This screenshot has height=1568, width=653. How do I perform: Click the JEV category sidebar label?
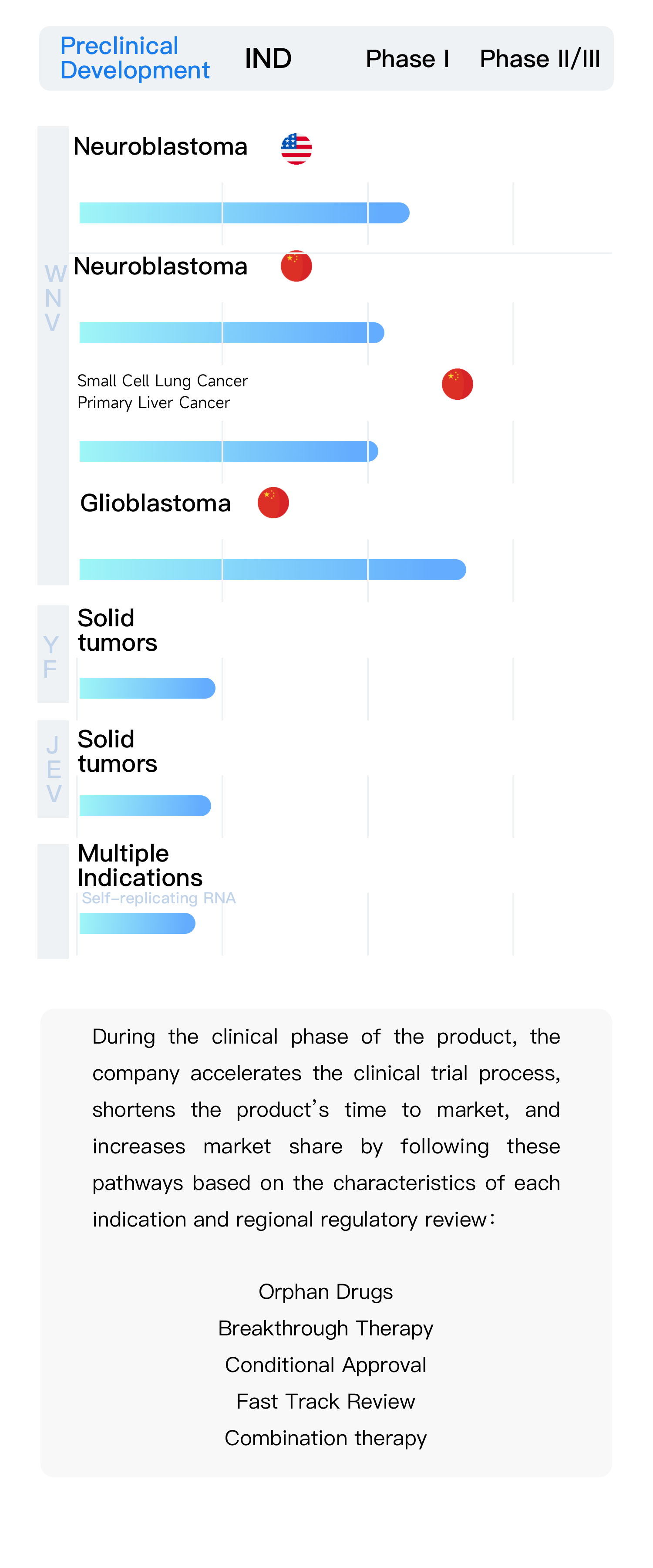click(x=54, y=769)
